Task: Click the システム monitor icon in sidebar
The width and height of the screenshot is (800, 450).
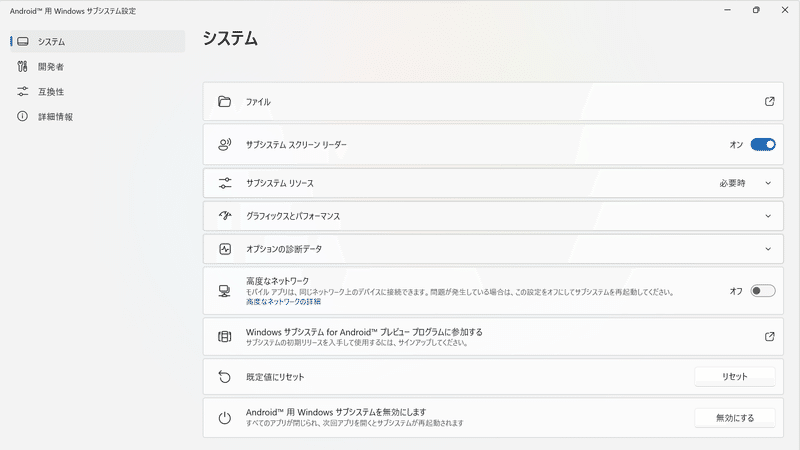Action: pyautogui.click(x=22, y=41)
